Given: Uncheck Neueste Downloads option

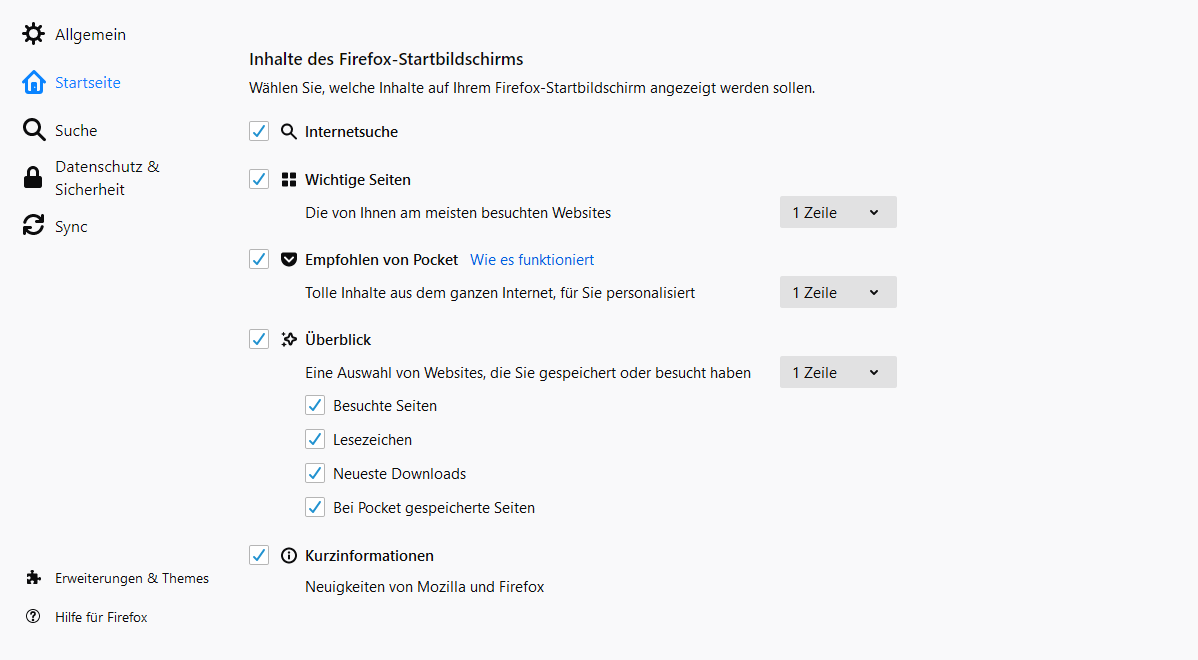Looking at the screenshot, I should click(315, 474).
